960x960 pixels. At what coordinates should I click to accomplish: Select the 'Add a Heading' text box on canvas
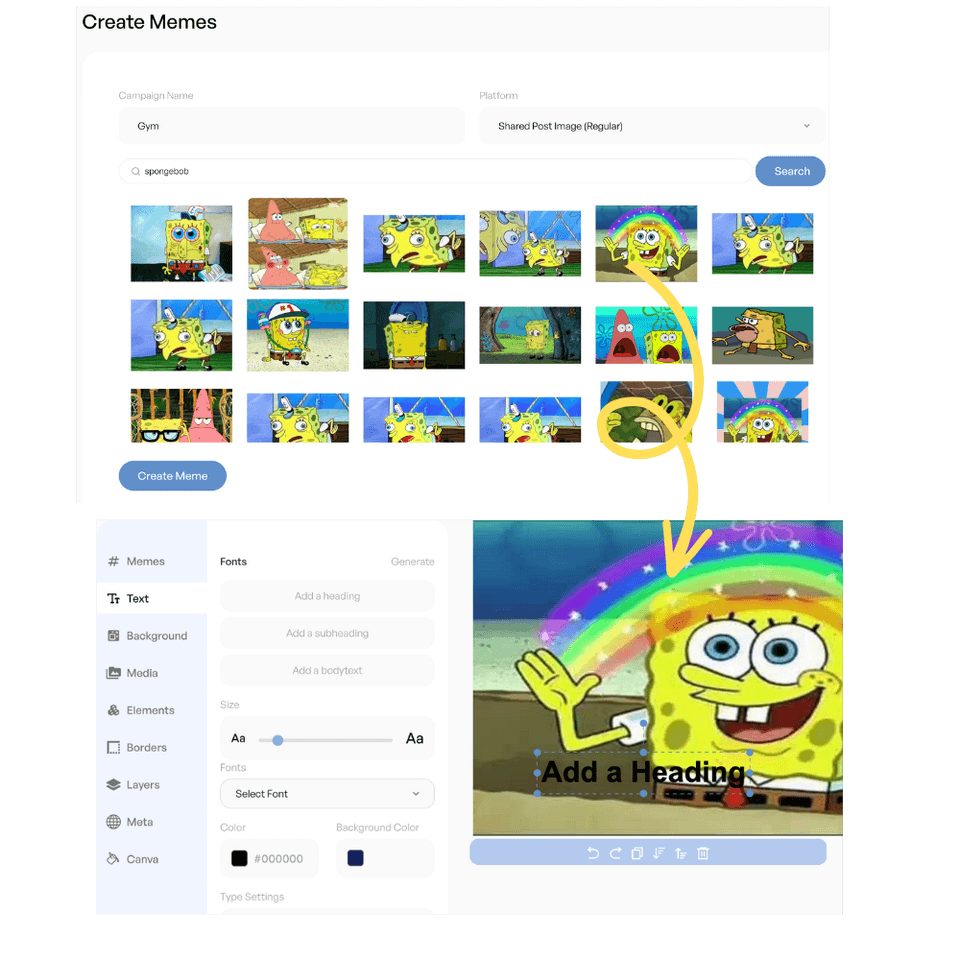pos(643,773)
